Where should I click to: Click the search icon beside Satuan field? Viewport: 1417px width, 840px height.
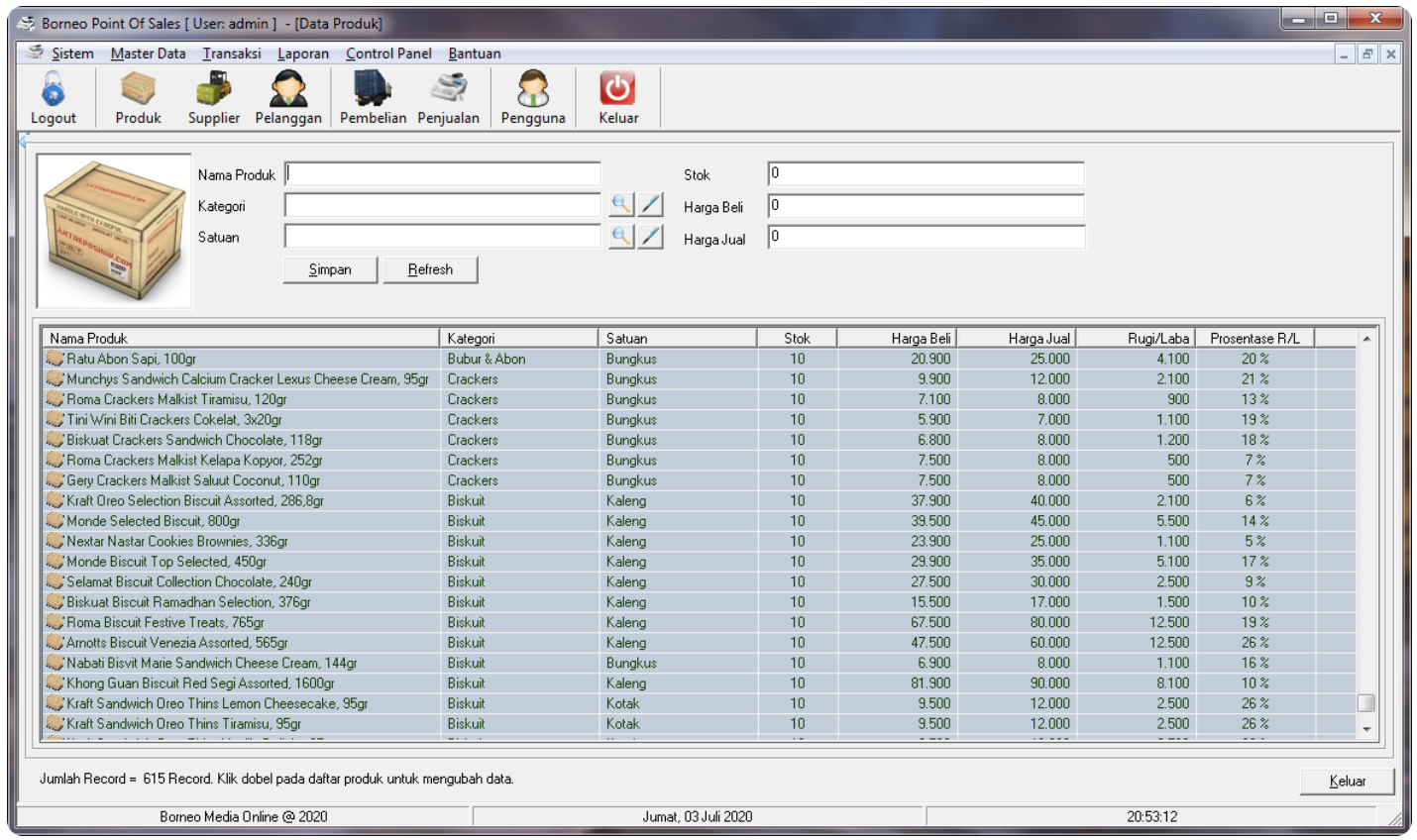coord(621,237)
